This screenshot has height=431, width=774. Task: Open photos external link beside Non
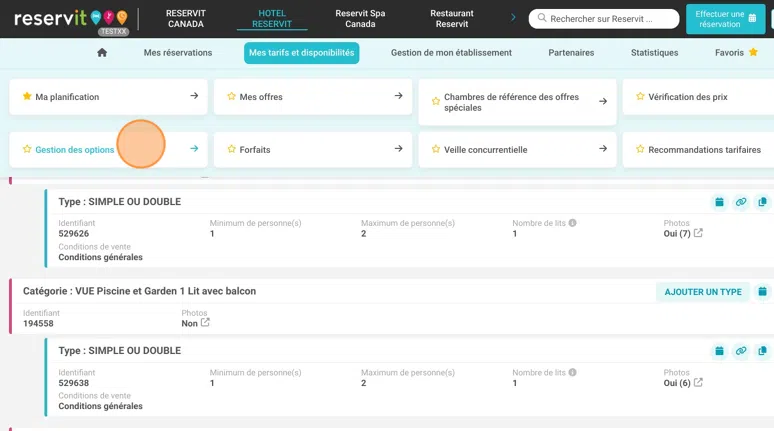point(205,323)
